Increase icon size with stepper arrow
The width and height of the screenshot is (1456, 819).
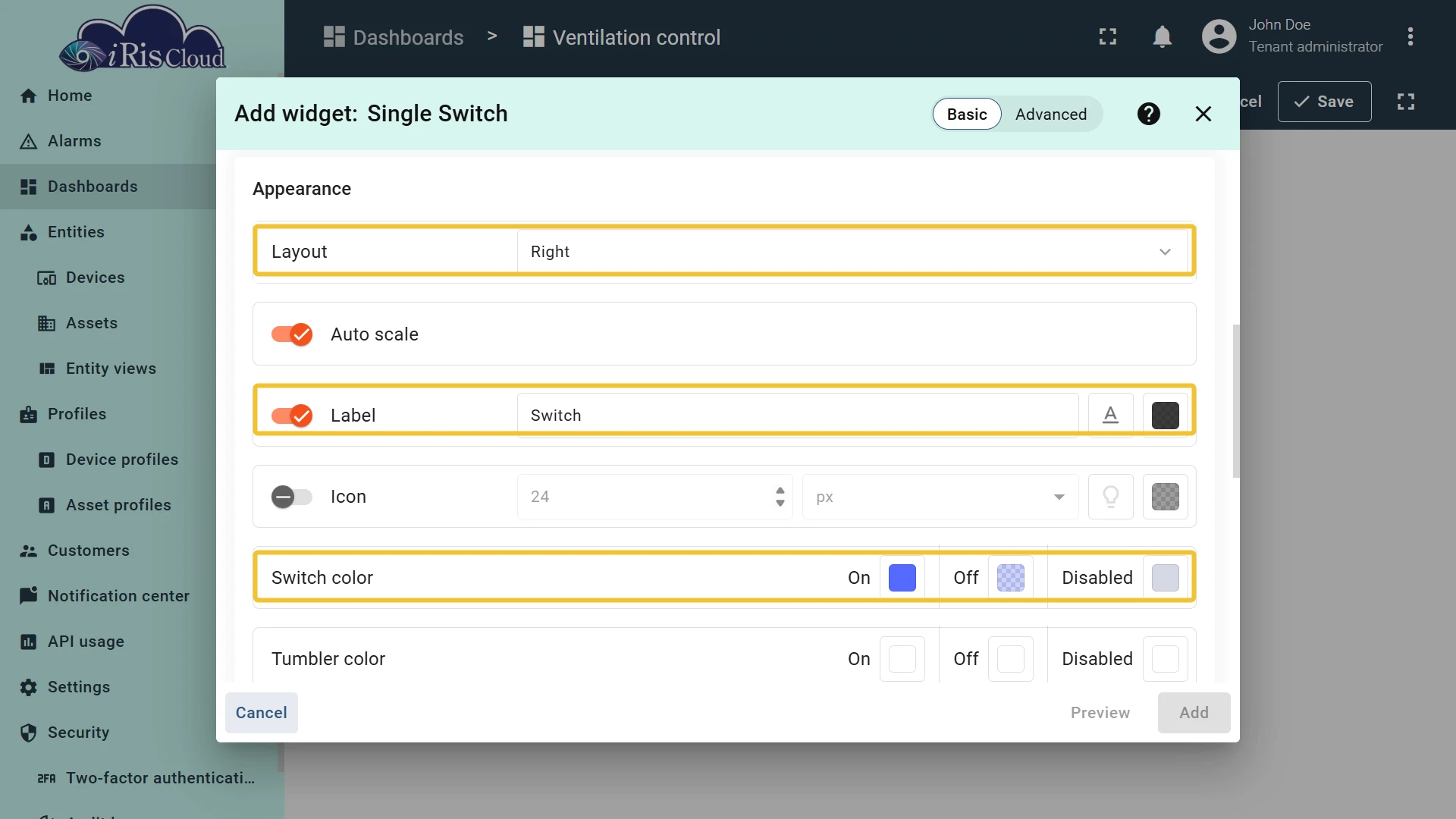(780, 490)
